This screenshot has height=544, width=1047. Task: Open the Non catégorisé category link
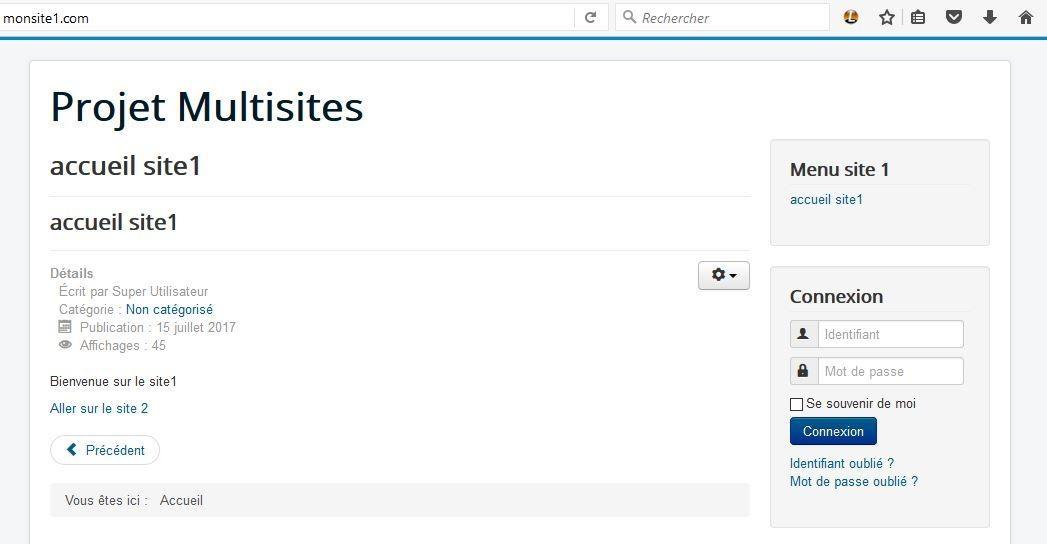click(169, 309)
